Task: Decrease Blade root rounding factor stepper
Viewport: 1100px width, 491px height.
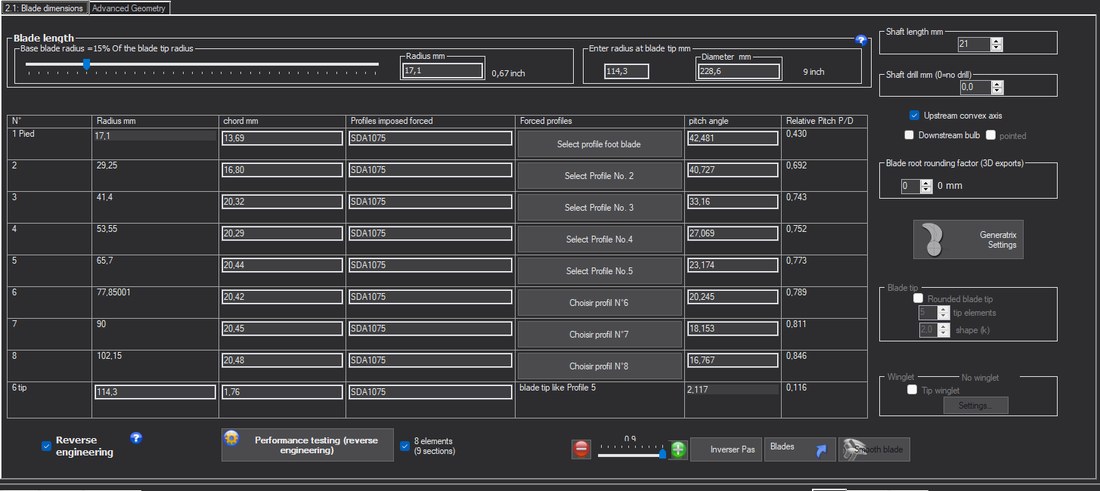Action: tap(926, 189)
